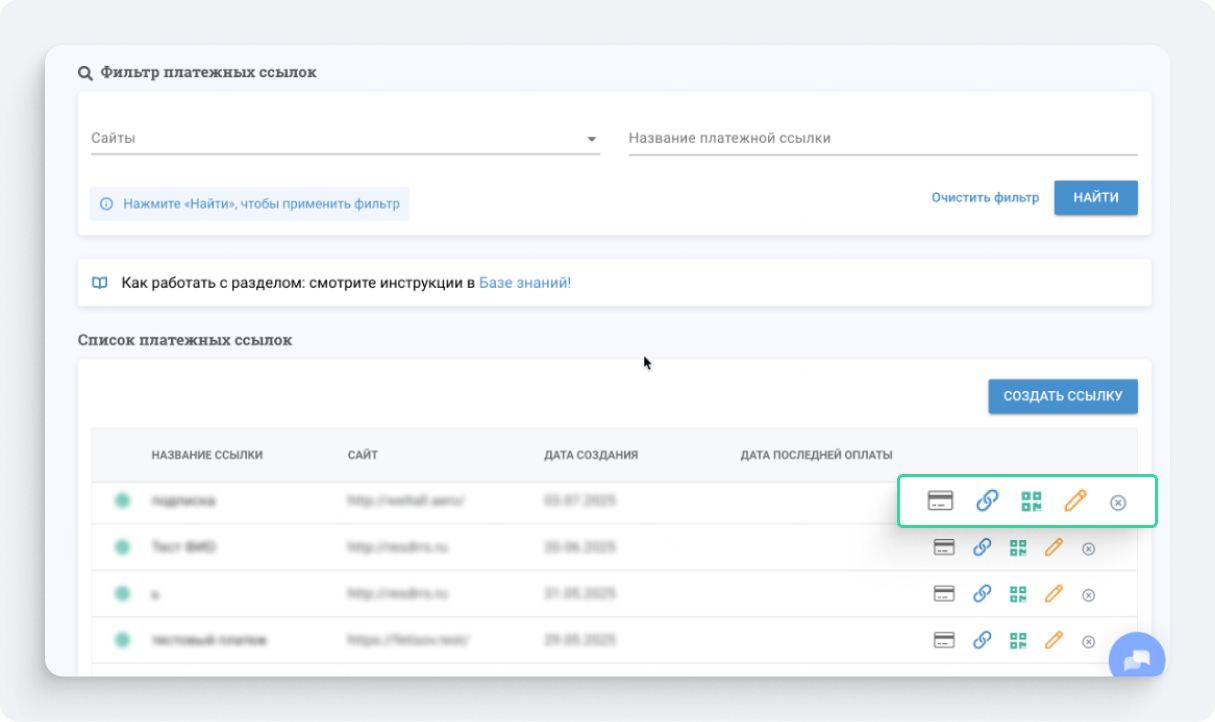This screenshot has height=722, width=1215.
Task: Click the Очистить фильтр link
Action: 985,198
